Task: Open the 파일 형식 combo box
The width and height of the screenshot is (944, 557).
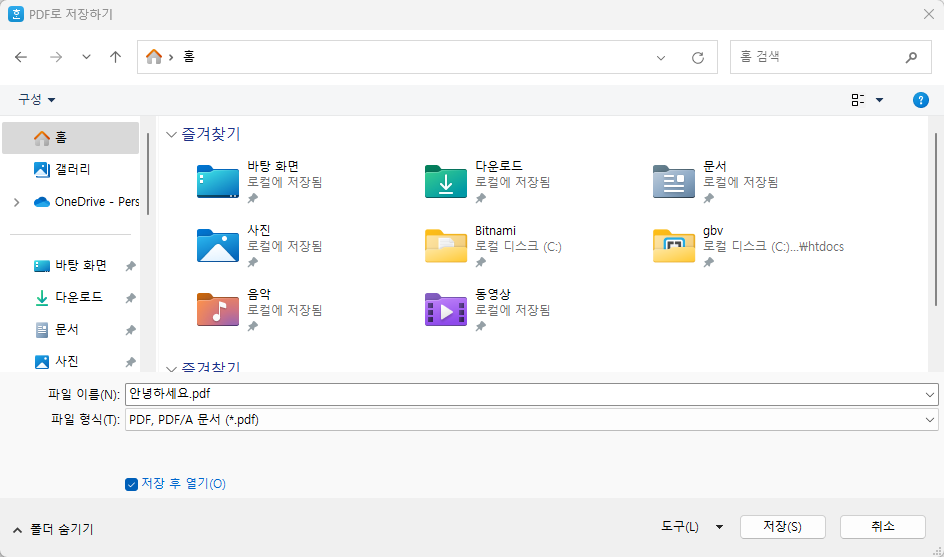Action: coord(532,420)
